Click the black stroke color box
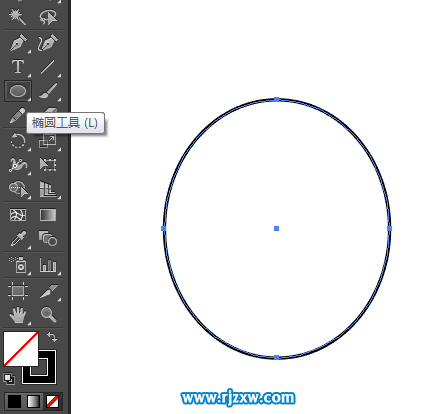The height and width of the screenshot is (414, 434). (x=47, y=374)
